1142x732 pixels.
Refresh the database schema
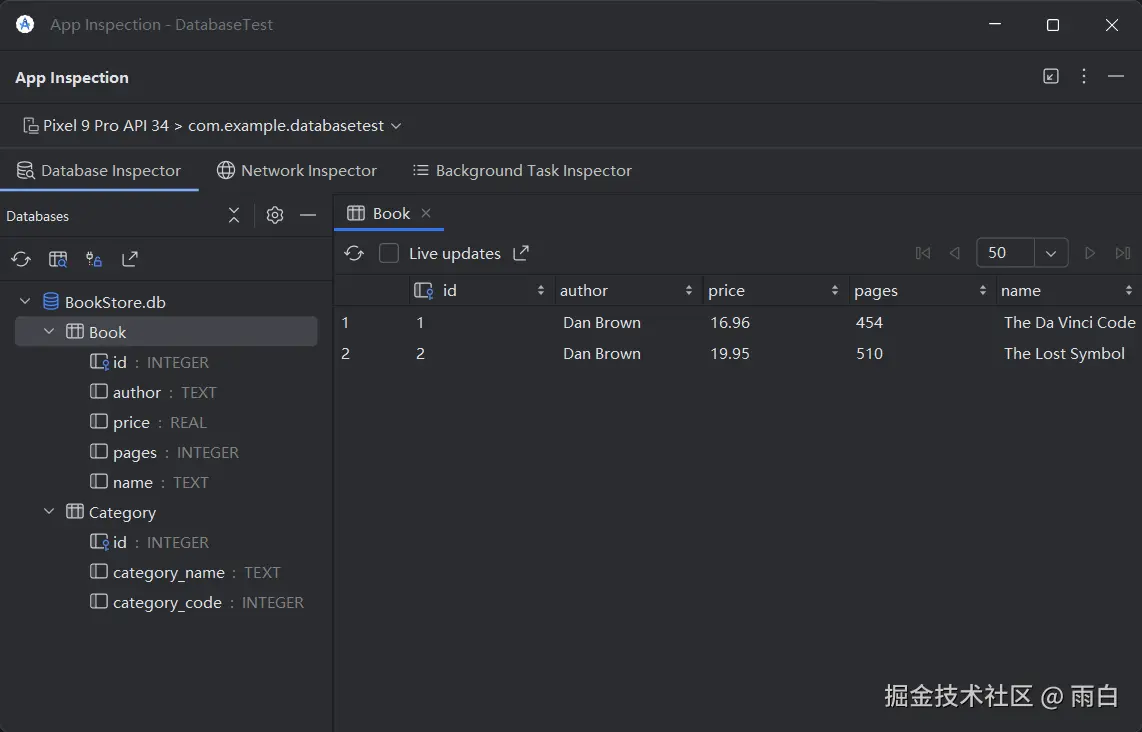(21, 260)
